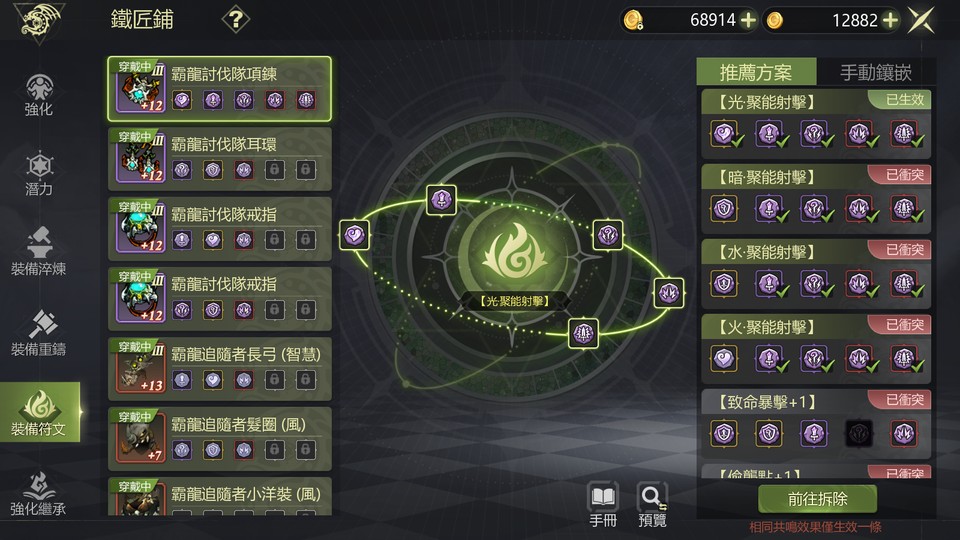This screenshot has height=540, width=960.
Task: Select the 裝備符文 rune sidebar tab
Action: 40,412
